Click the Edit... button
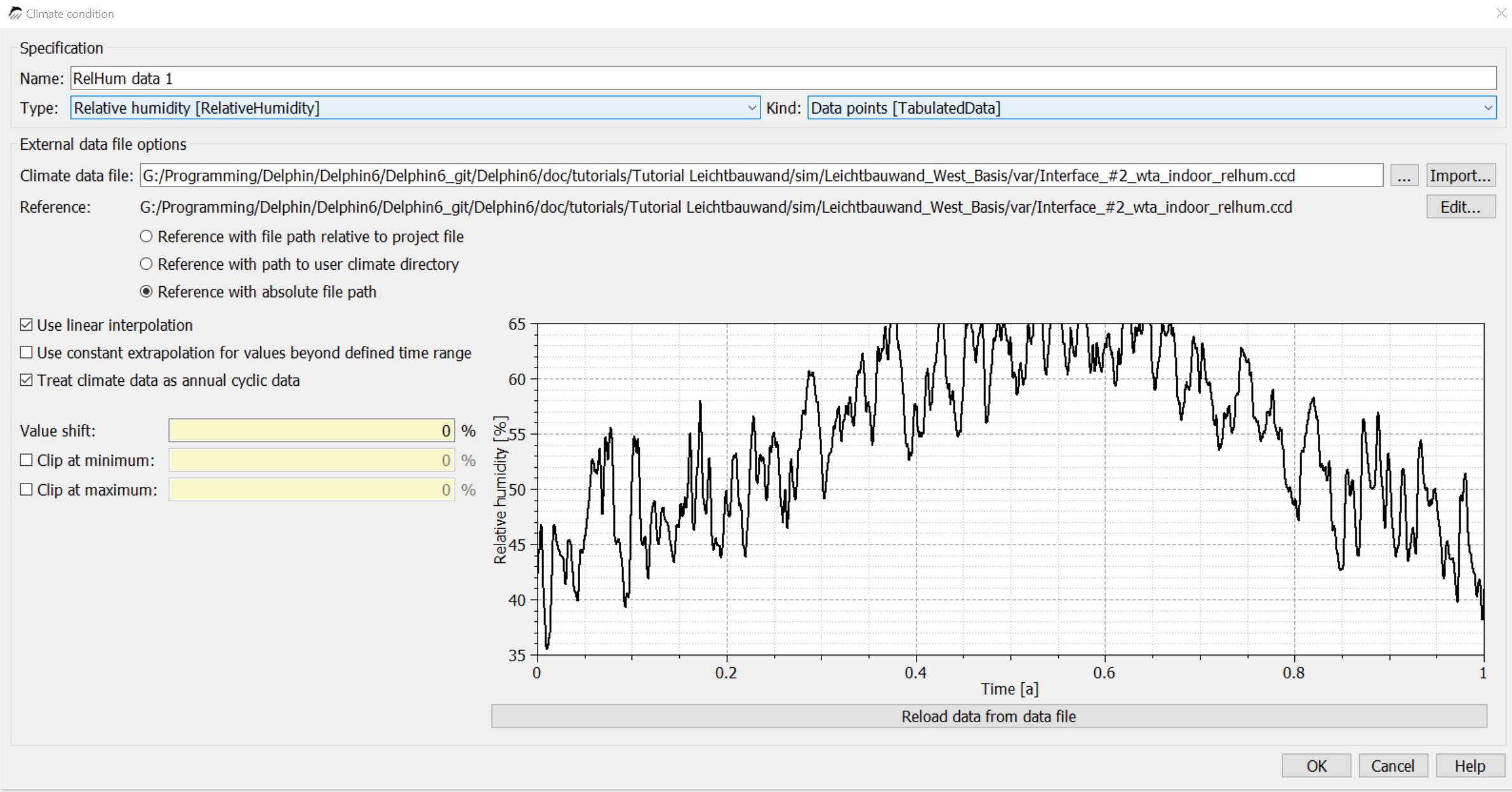The height and width of the screenshot is (792, 1512). click(x=1461, y=207)
